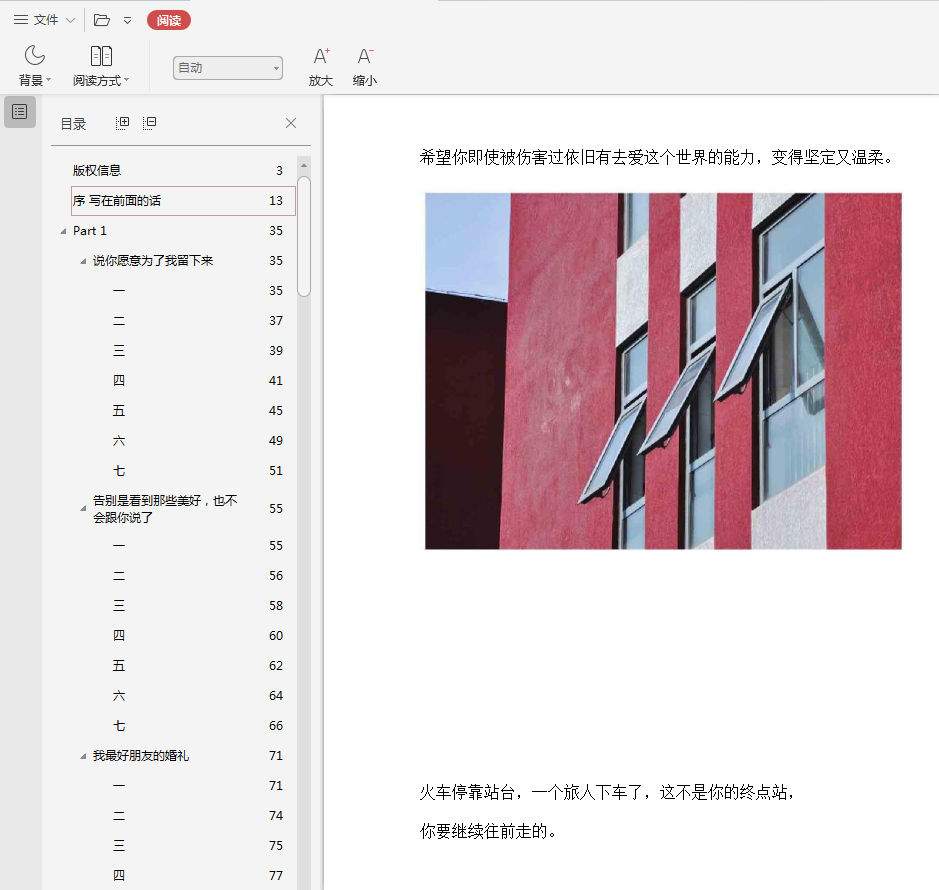Jump to 序 写在前面的话 entry

click(x=117, y=201)
